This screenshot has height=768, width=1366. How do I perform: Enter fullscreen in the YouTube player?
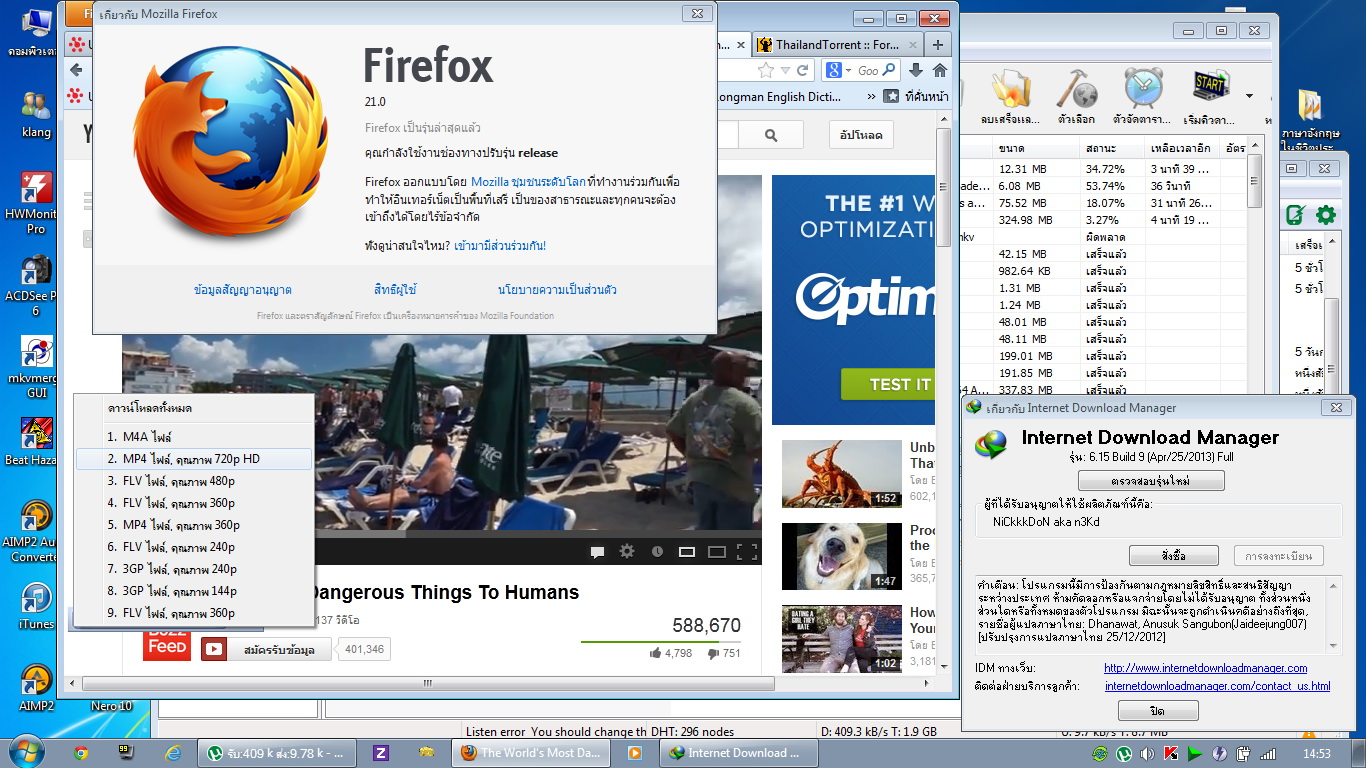click(x=747, y=551)
